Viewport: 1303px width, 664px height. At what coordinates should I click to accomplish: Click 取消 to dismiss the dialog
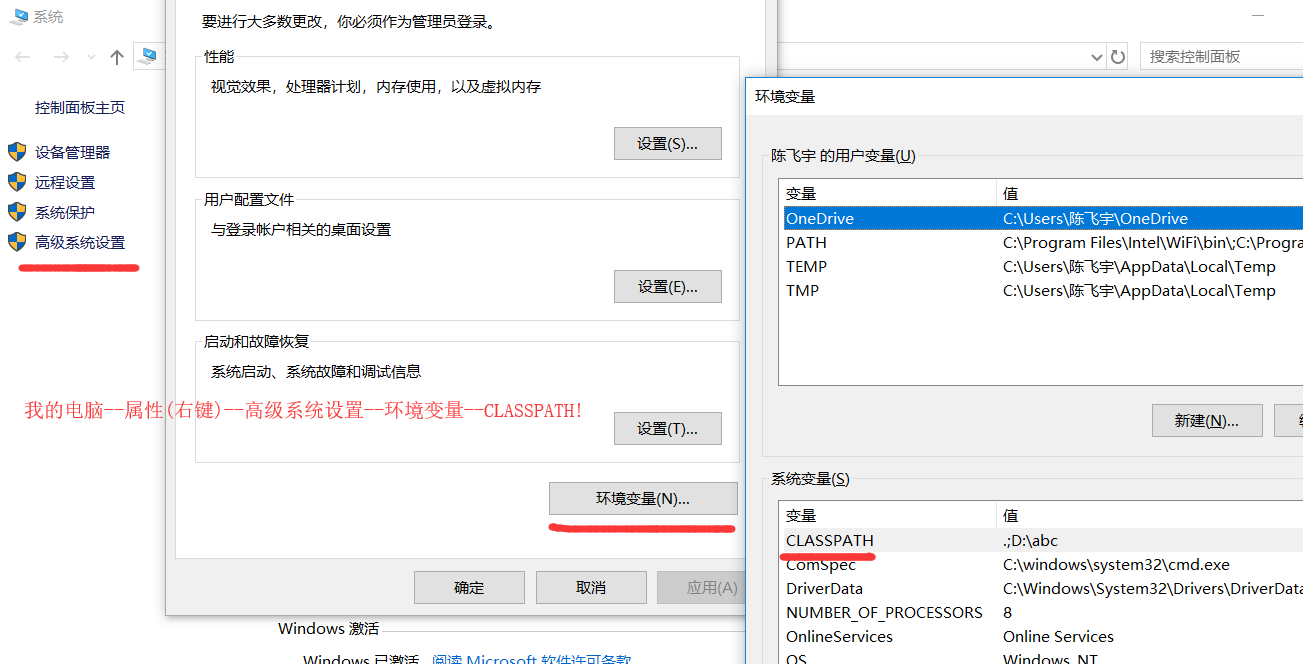point(590,587)
